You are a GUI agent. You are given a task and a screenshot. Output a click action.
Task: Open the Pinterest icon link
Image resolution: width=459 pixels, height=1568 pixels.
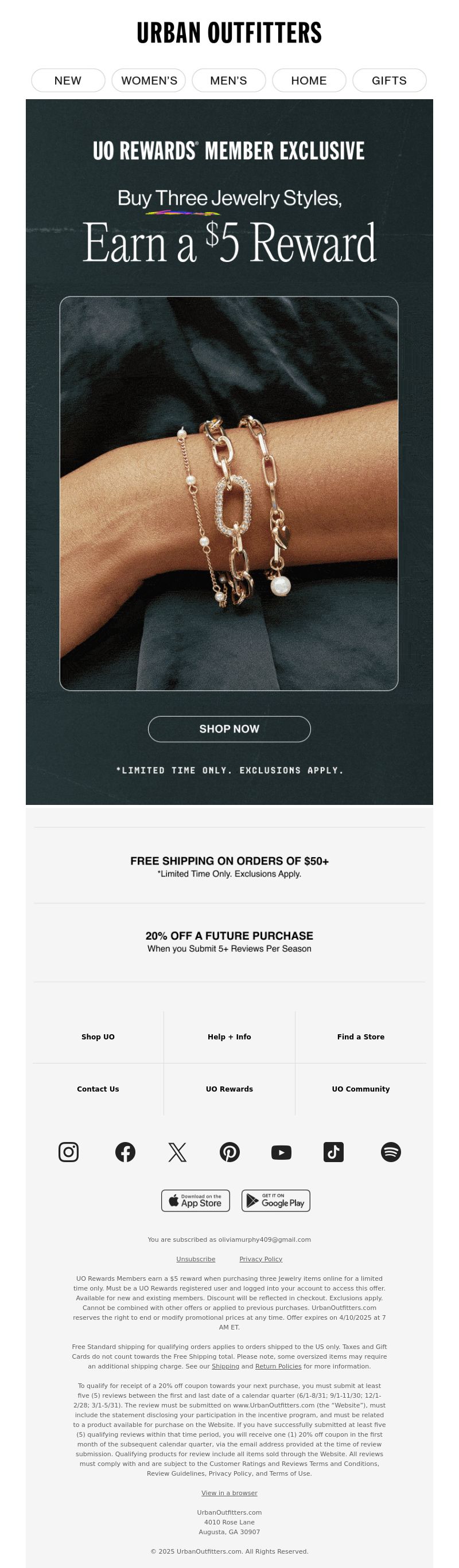[230, 1152]
